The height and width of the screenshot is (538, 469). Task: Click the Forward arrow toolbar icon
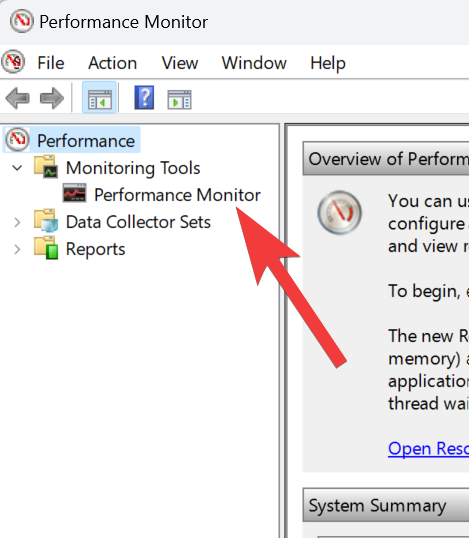[x=52, y=98]
